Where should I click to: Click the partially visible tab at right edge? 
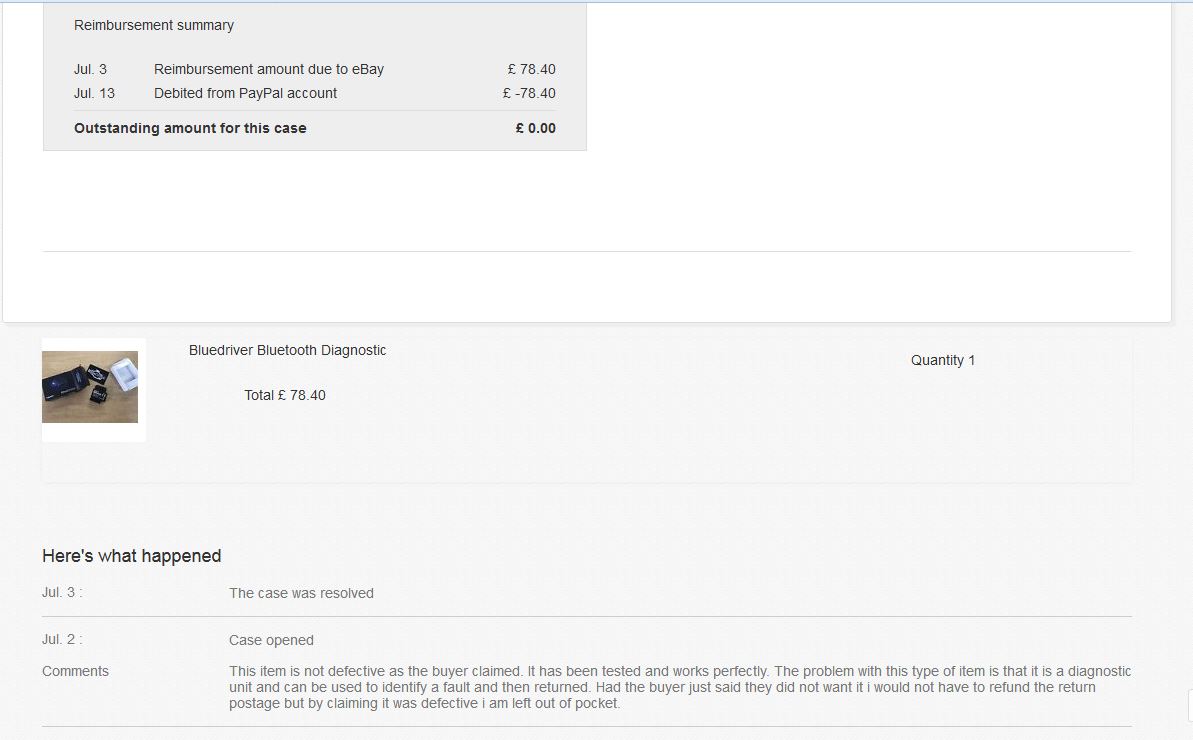[1189, 704]
